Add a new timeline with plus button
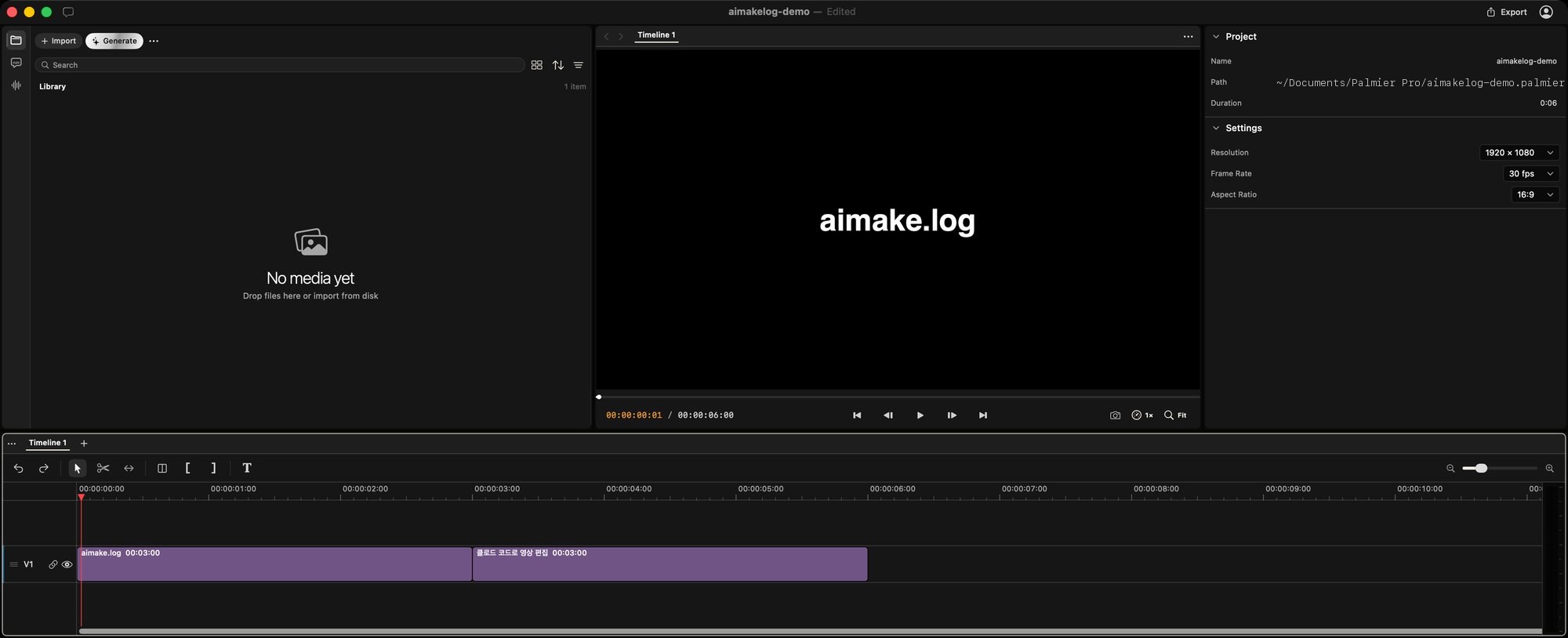The width and height of the screenshot is (1568, 638). 84,444
